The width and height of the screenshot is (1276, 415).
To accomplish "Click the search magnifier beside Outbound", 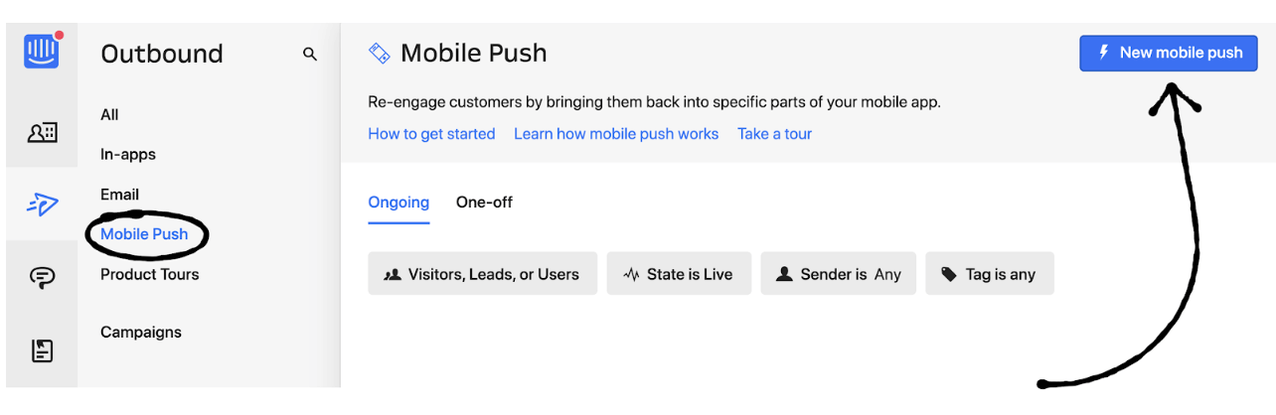I will [310, 54].
